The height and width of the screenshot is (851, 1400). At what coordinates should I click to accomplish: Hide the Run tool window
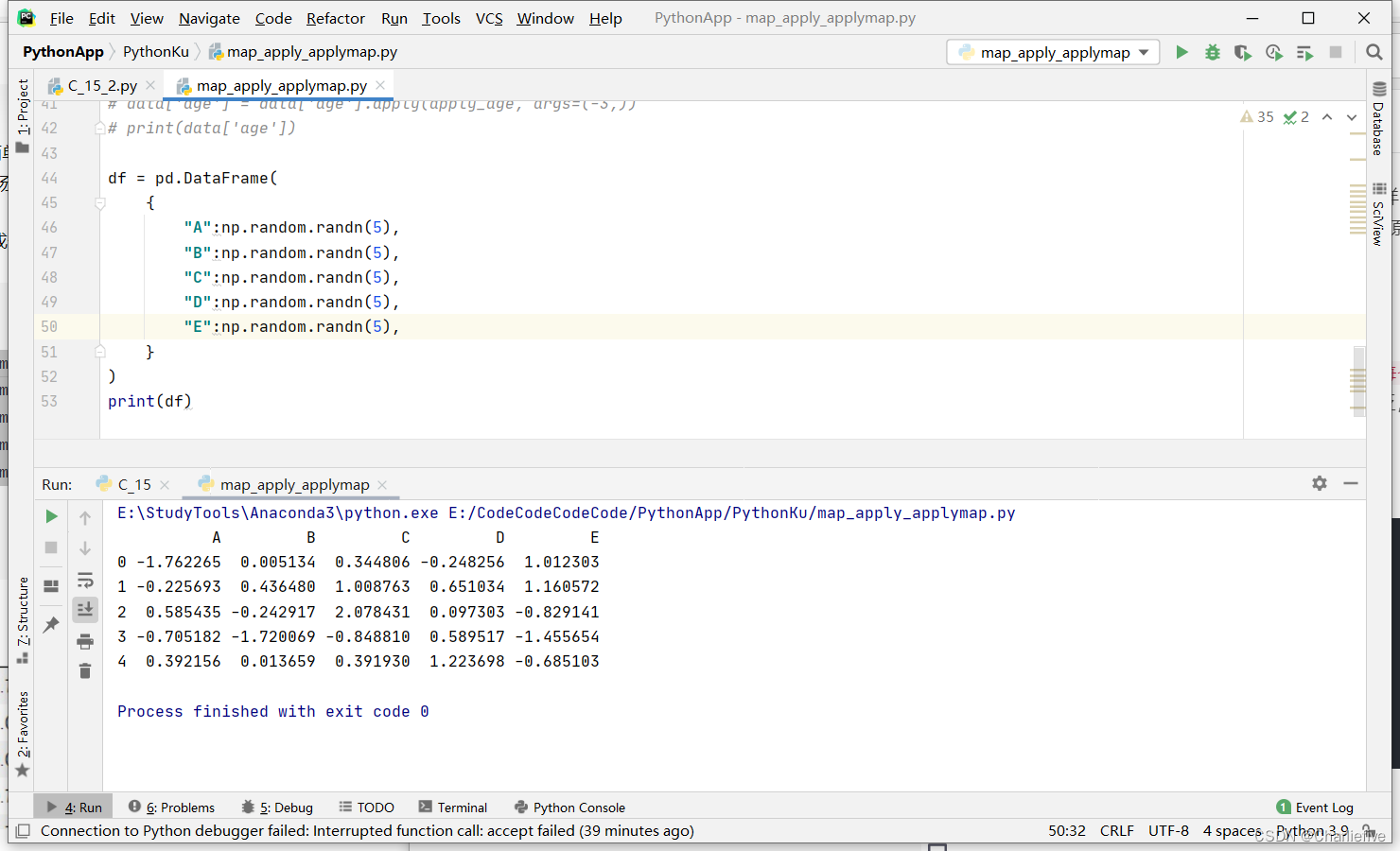coord(1351,483)
